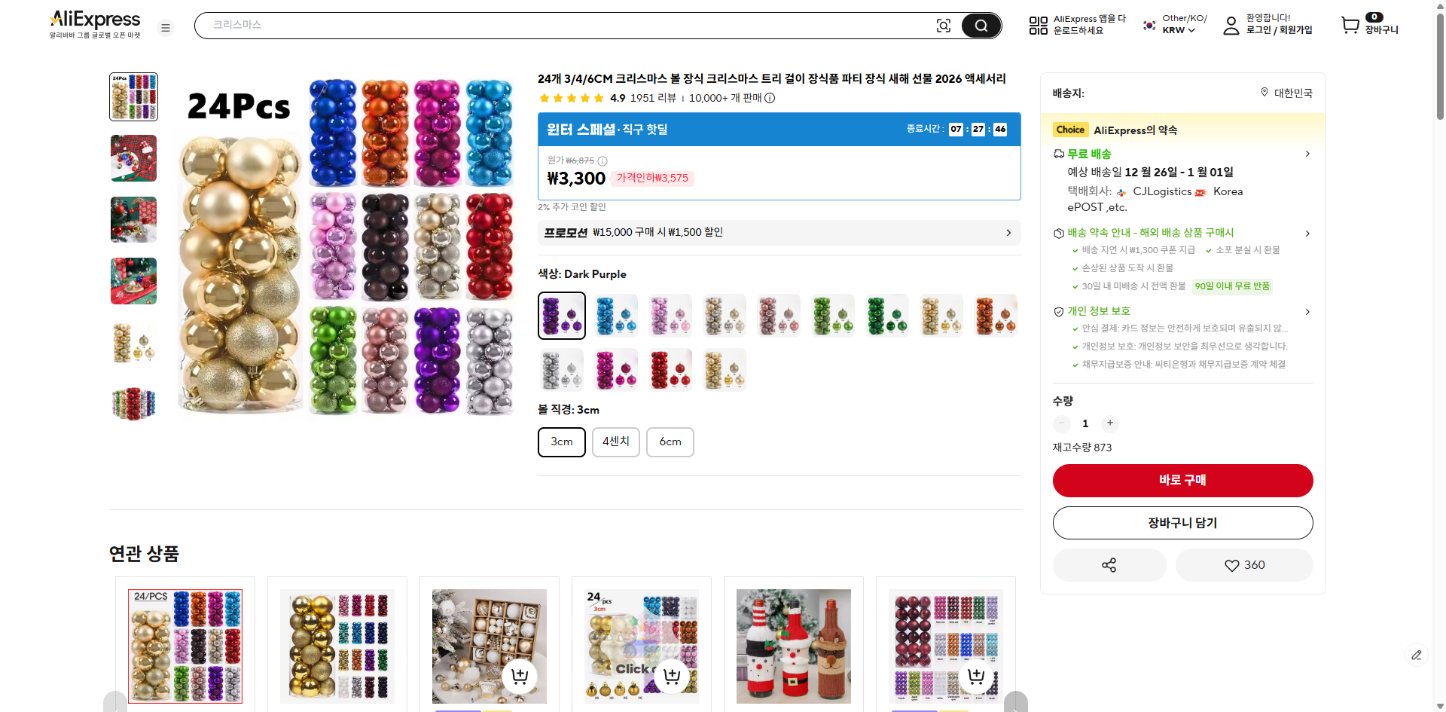1446x712 pixels.
Task: Click the 바로 구매 buy now button
Action: (1183, 480)
